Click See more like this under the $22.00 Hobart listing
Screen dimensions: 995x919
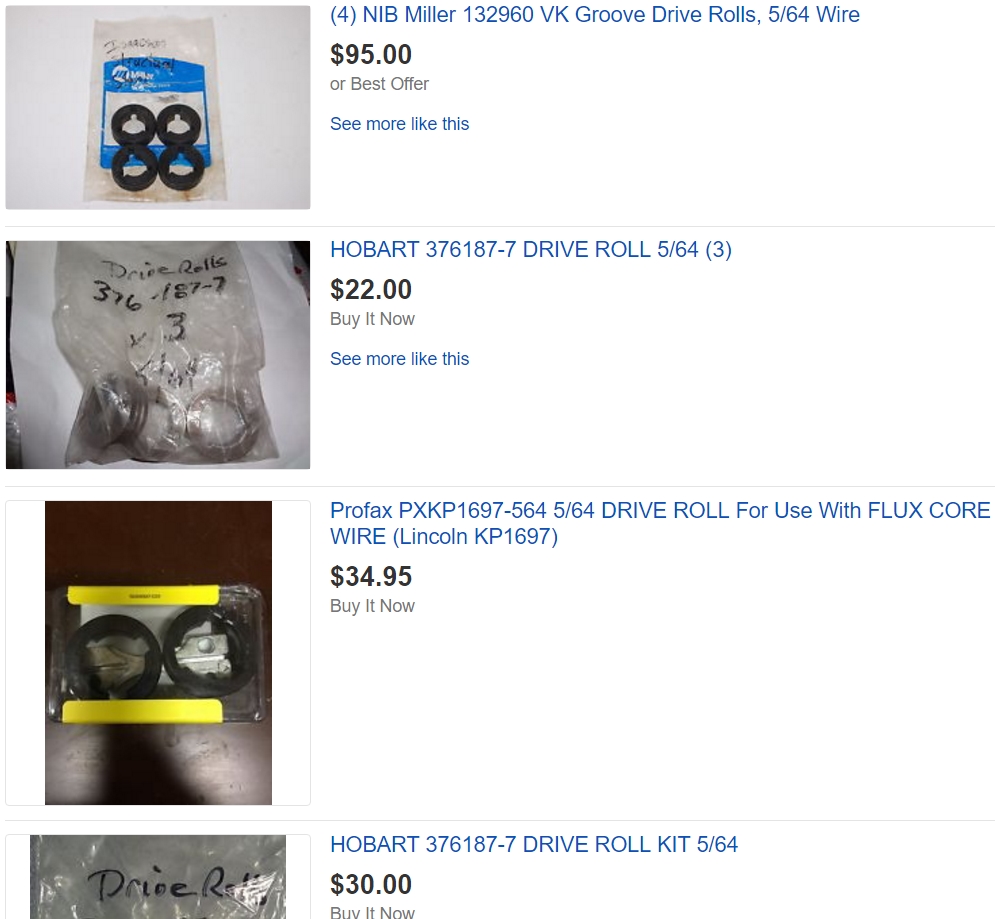pos(399,359)
